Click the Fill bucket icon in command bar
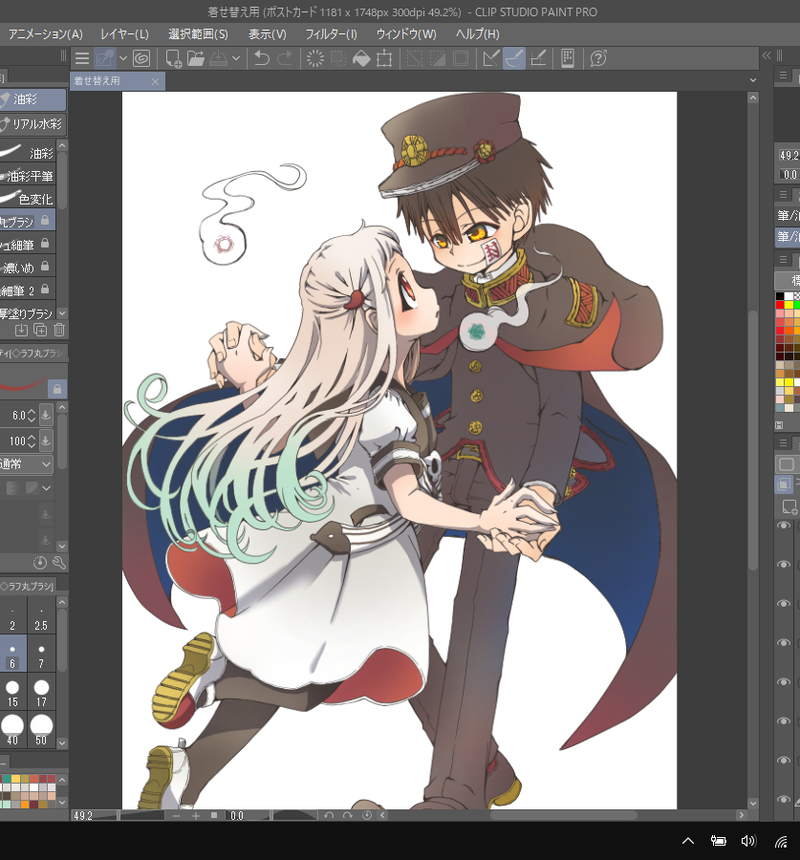This screenshot has height=860, width=800. [361, 59]
